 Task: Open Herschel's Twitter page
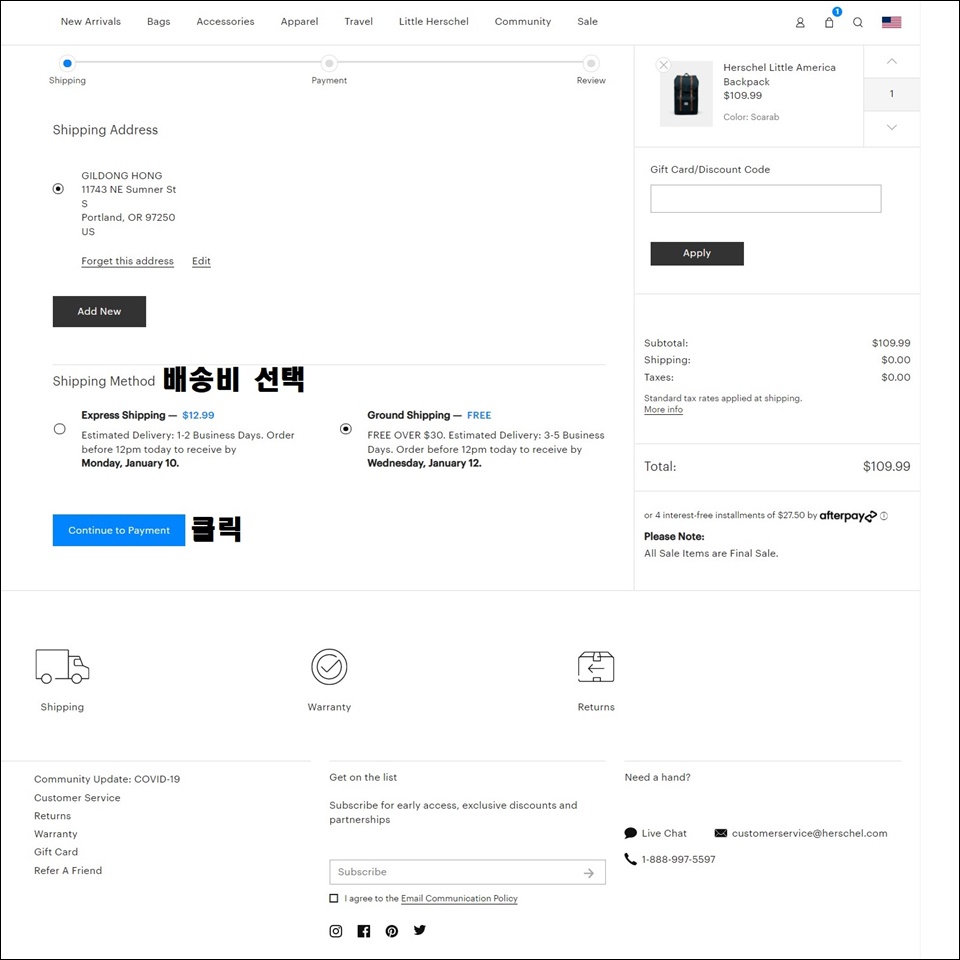(419, 931)
